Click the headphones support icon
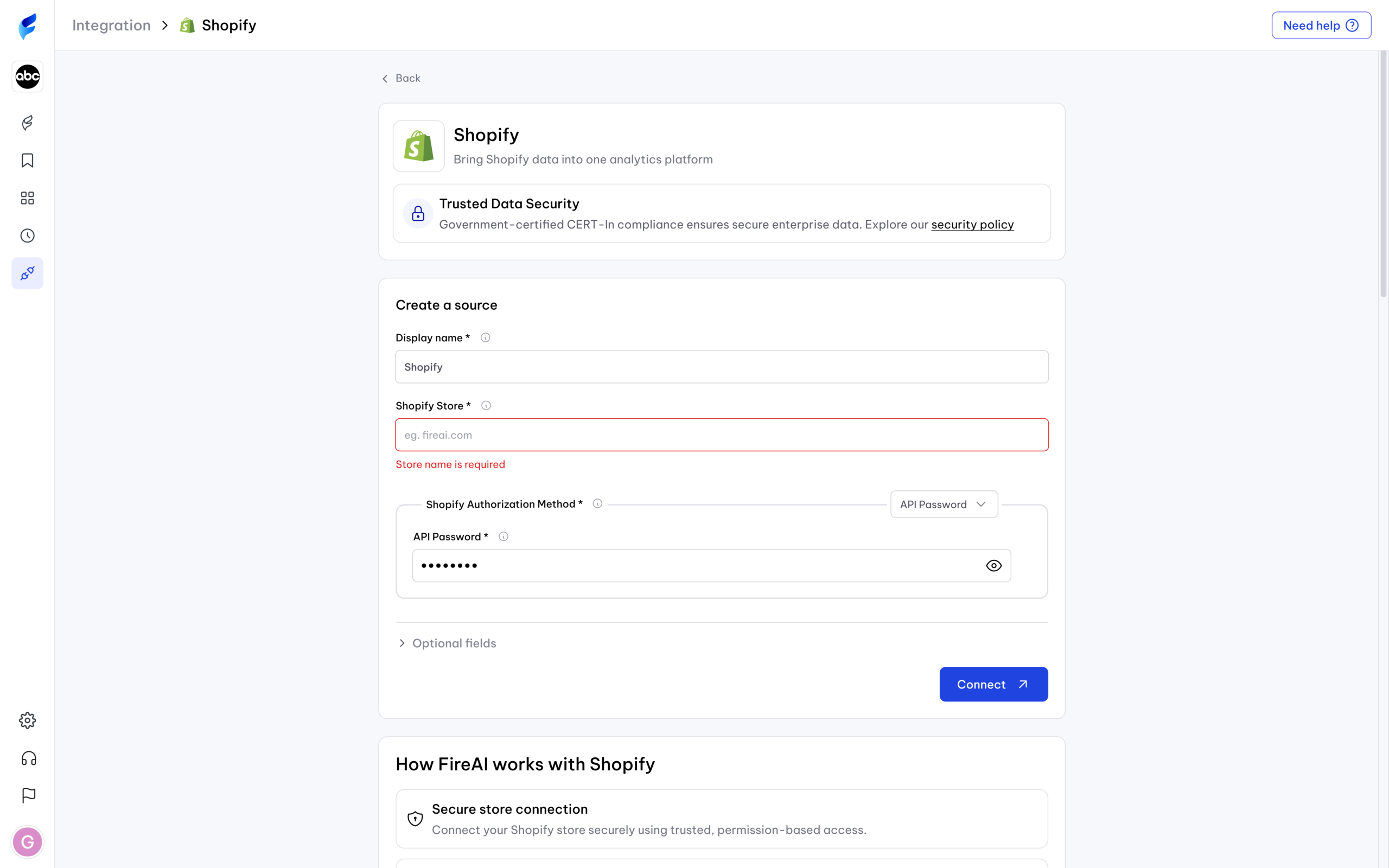Image resolution: width=1389 pixels, height=868 pixels. 28,758
